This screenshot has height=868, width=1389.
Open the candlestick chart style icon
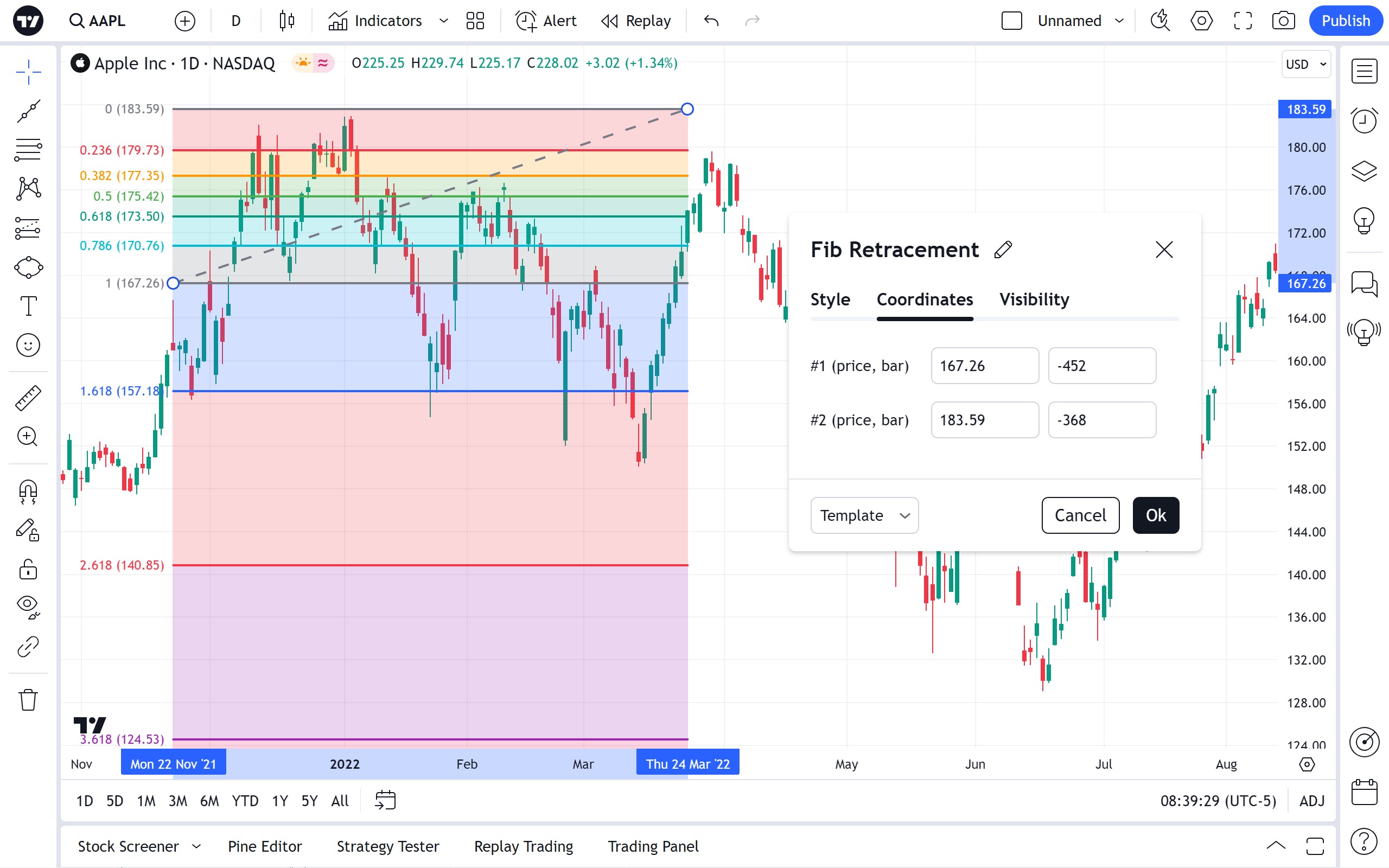[286, 21]
